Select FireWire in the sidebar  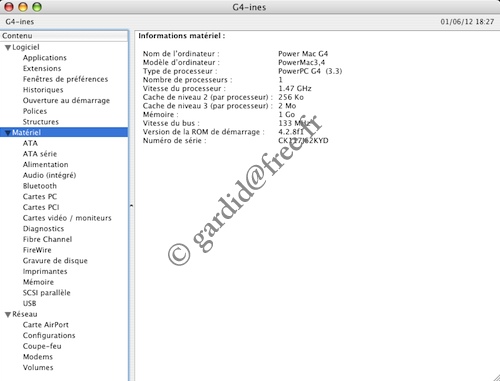(x=37, y=250)
